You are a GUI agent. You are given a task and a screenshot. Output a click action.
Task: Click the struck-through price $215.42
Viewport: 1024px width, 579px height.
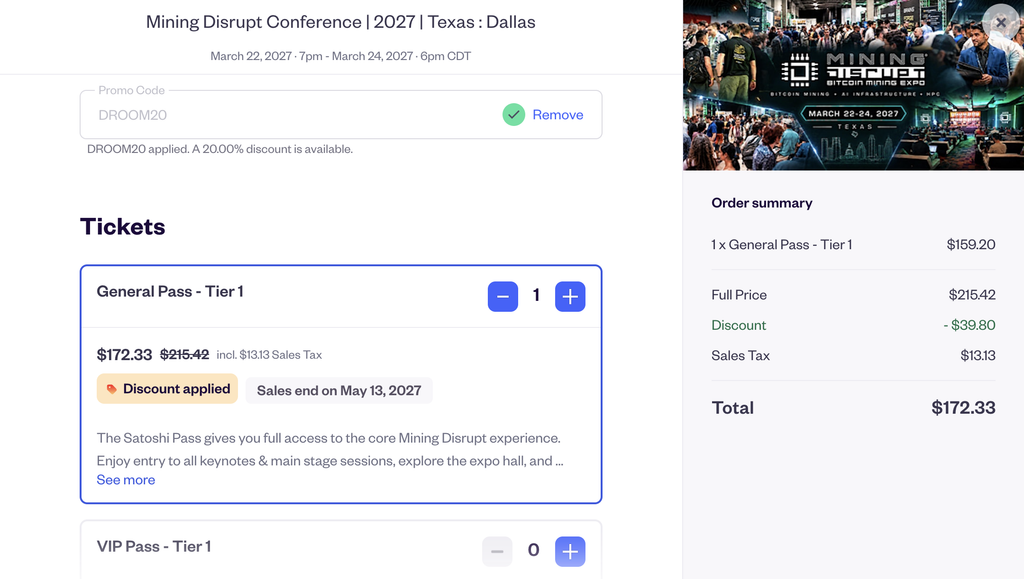coord(184,354)
